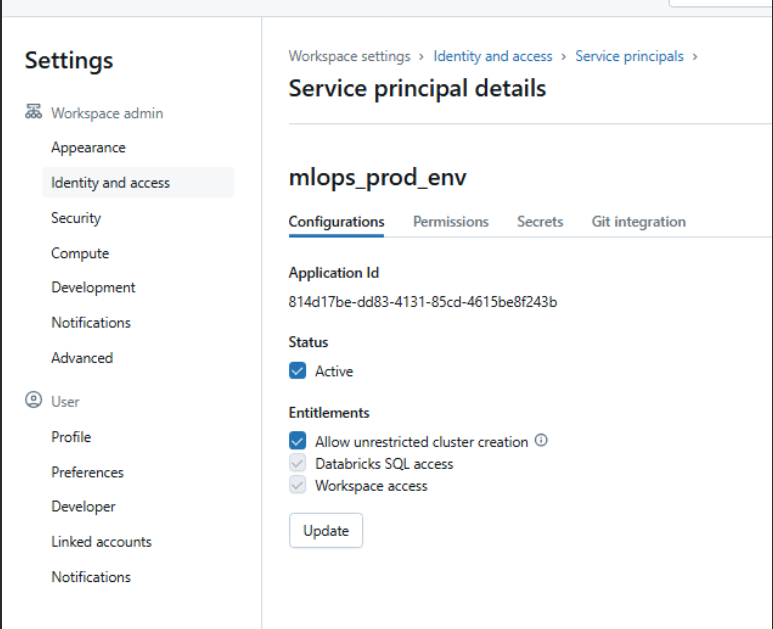Navigate to Service principals breadcrumb link
This screenshot has width=773, height=629.
[629, 56]
